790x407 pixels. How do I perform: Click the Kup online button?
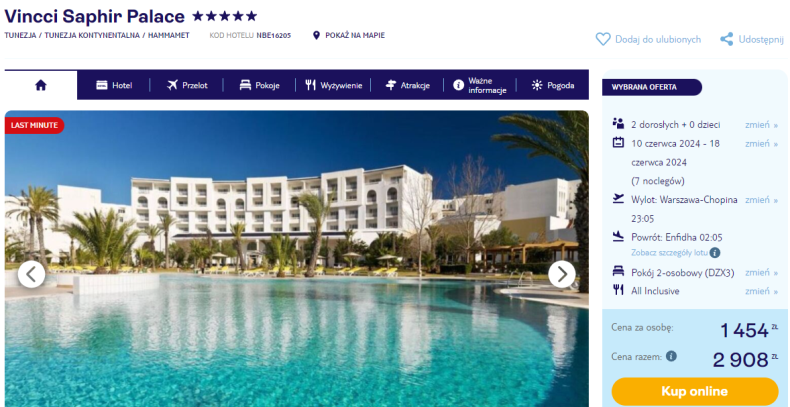695,391
